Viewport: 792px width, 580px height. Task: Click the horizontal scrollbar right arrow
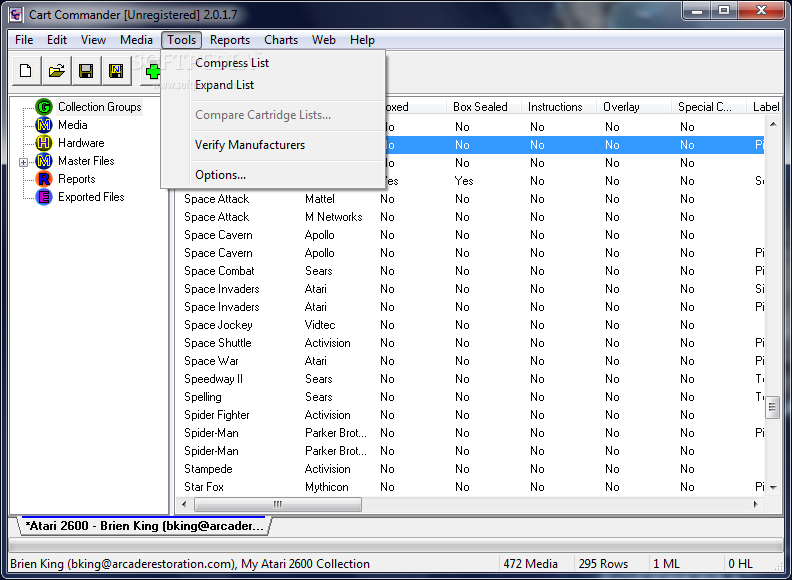756,504
